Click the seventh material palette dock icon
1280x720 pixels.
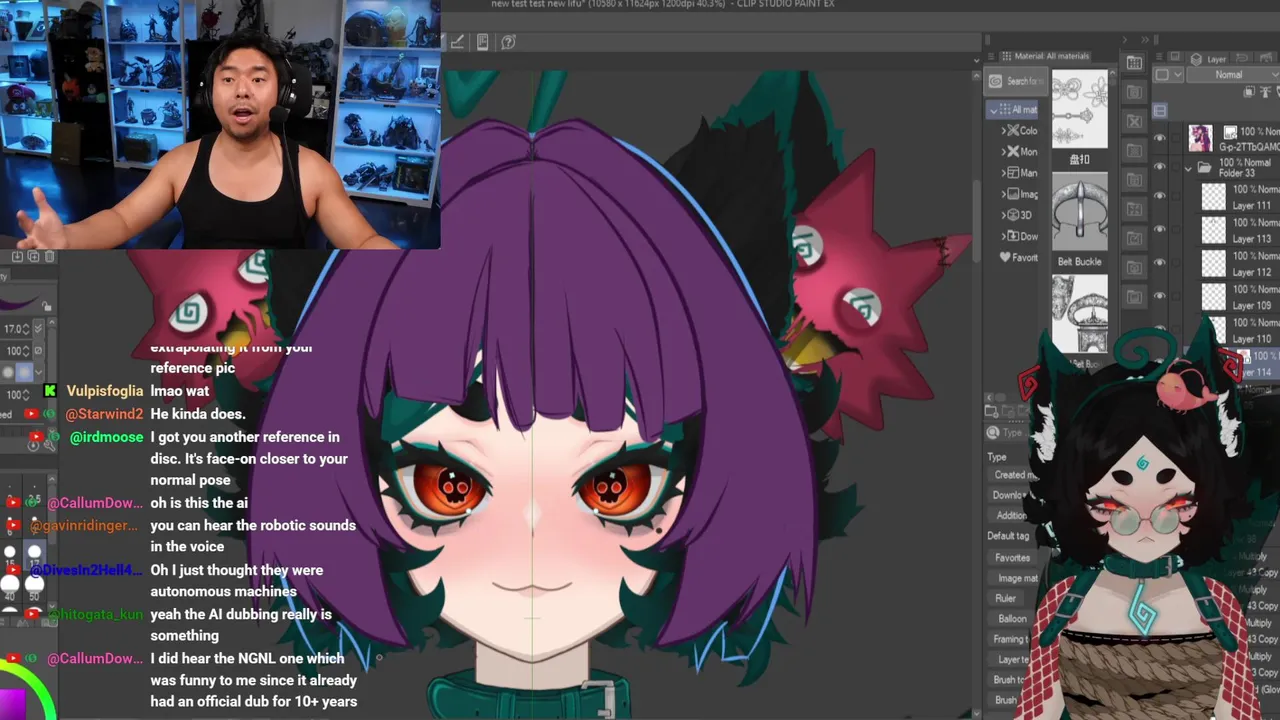1134,238
